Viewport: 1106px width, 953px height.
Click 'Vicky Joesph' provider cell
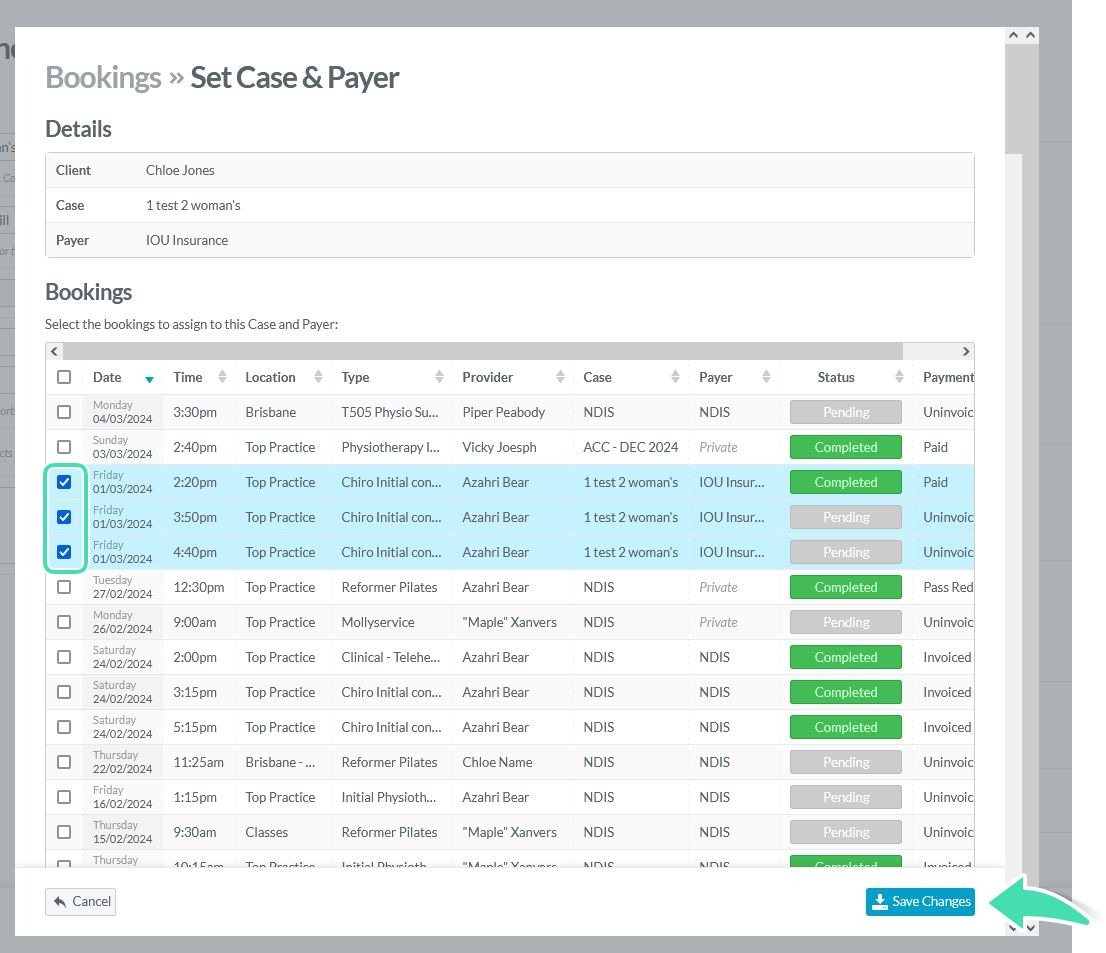coord(499,447)
